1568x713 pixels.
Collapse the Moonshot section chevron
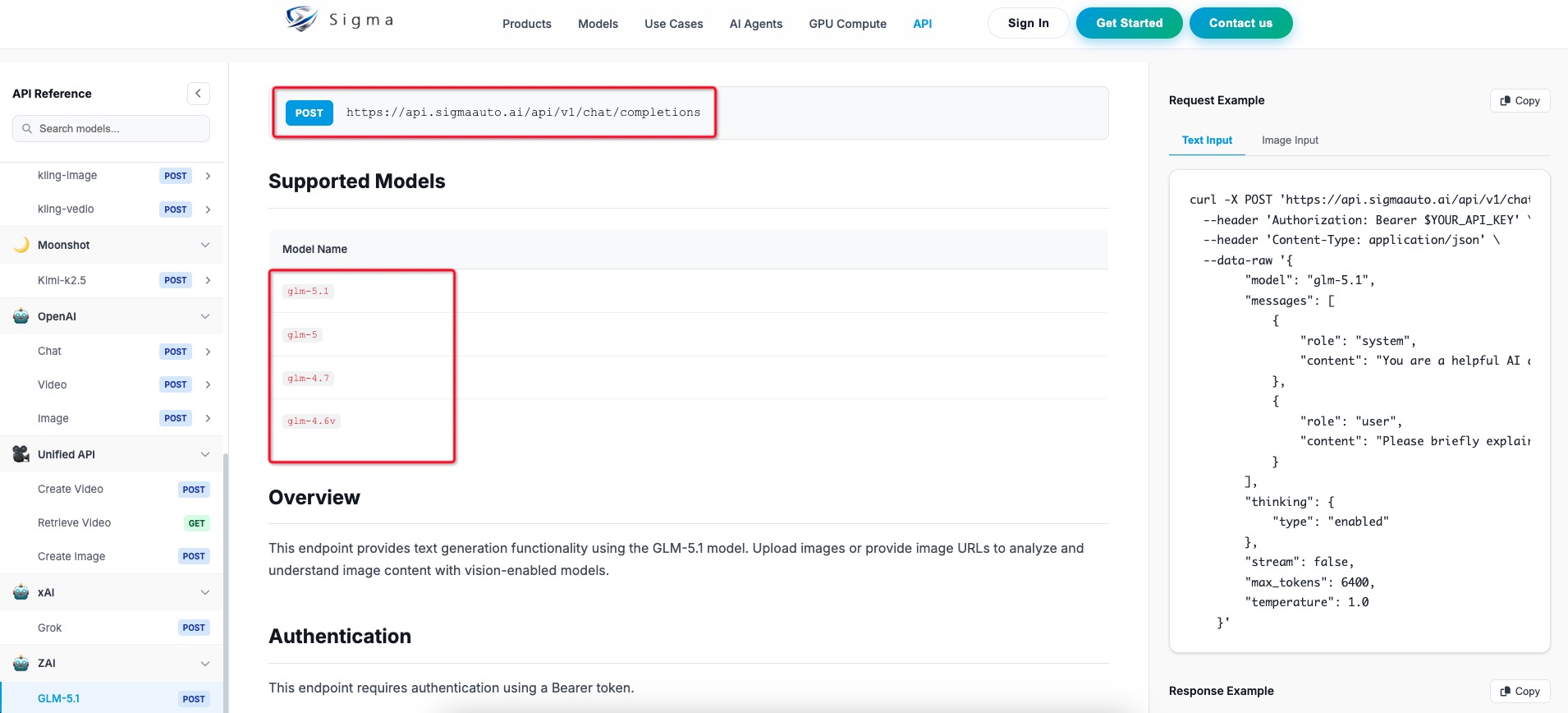pos(205,245)
